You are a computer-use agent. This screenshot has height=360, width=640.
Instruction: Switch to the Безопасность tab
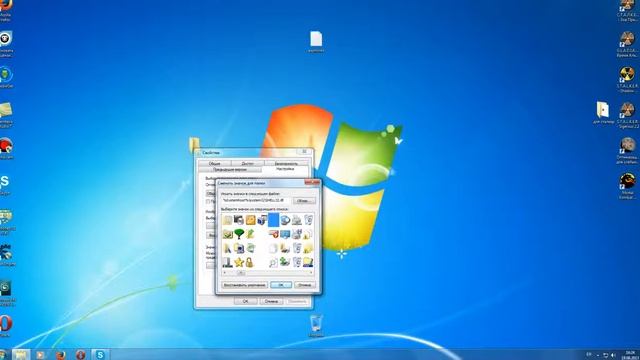(x=286, y=163)
